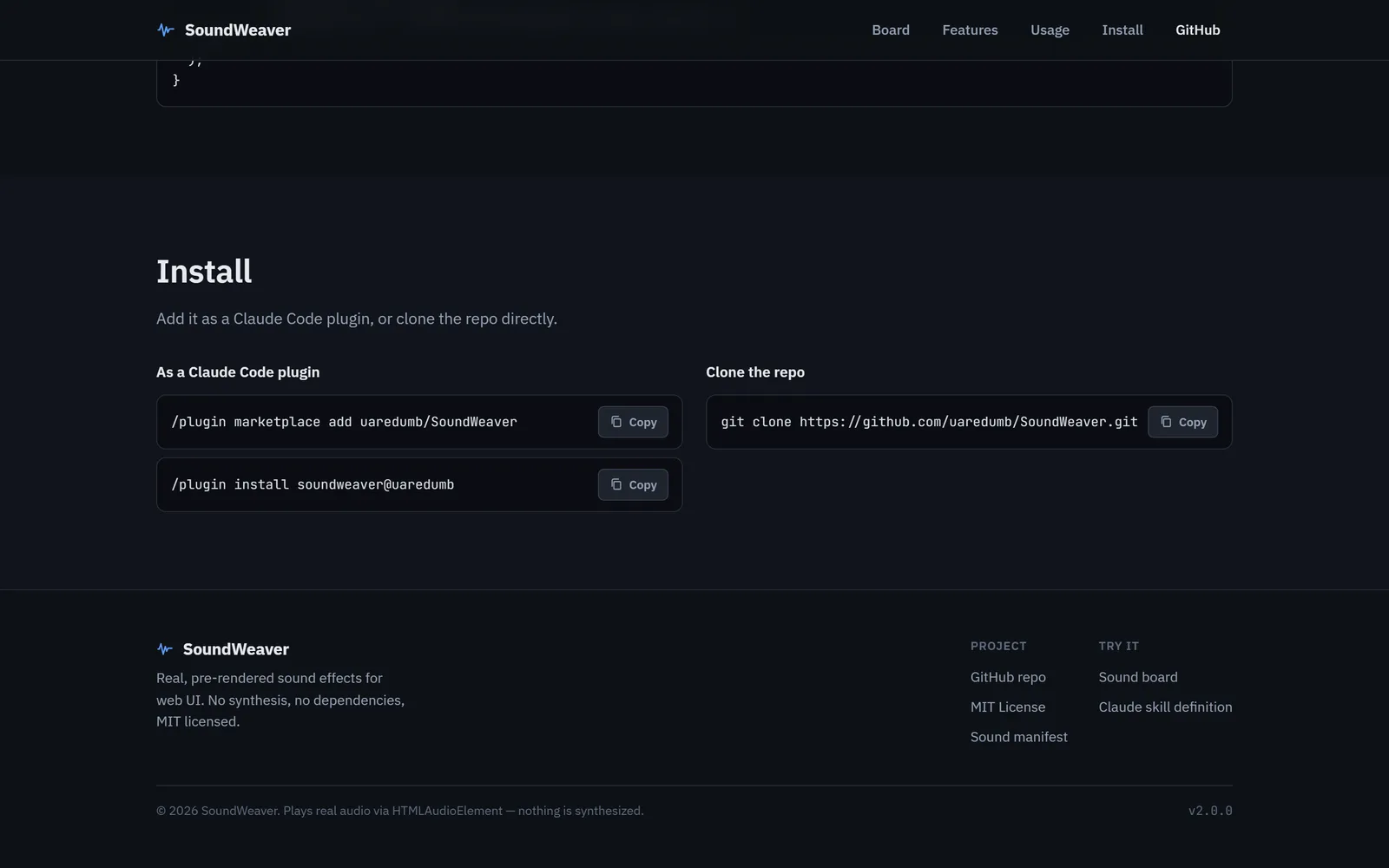Click copy icon beside plugin install command
The width and height of the screenshot is (1389, 868).
tap(616, 484)
